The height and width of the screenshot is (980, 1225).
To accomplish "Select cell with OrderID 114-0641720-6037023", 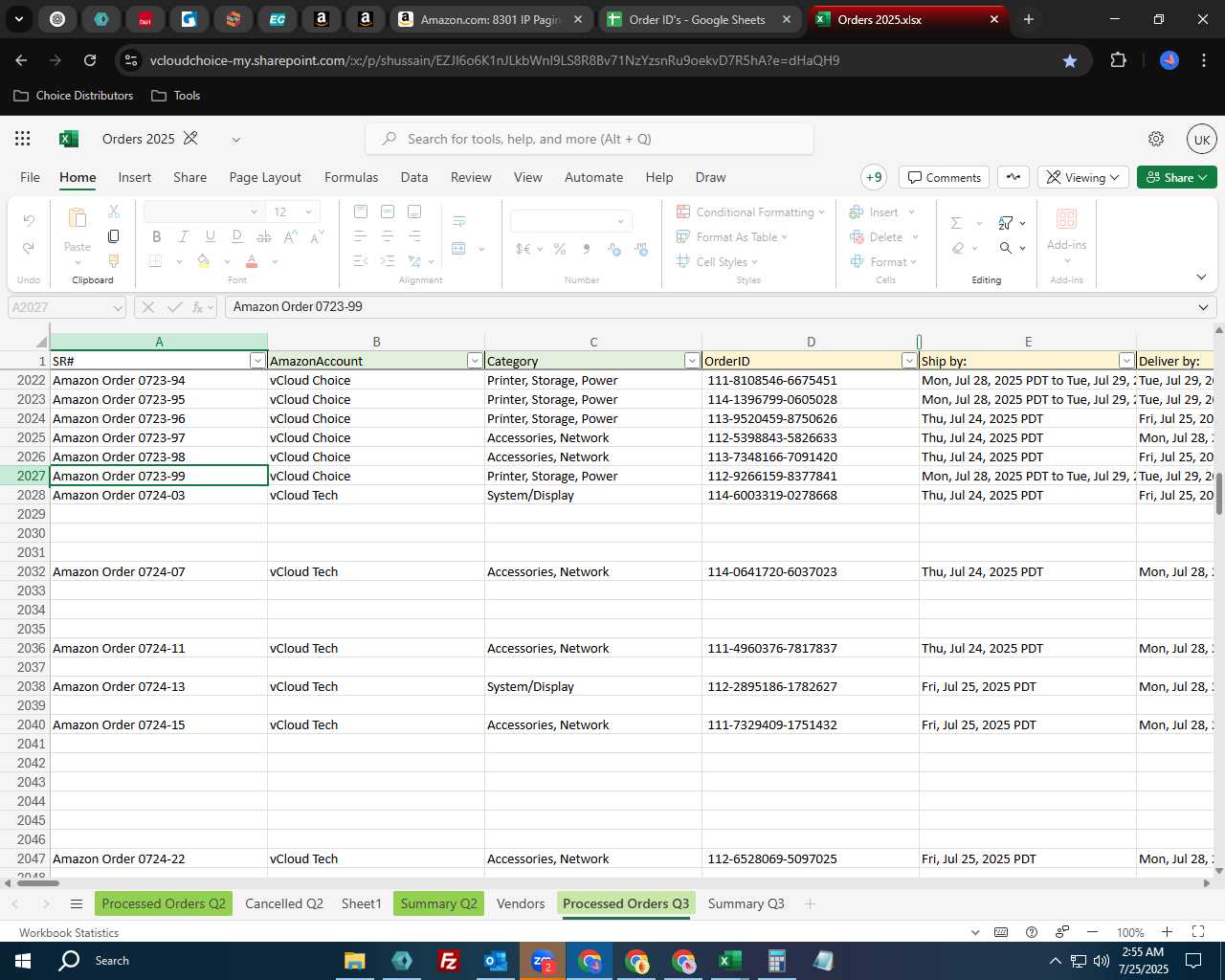I will (x=811, y=571).
